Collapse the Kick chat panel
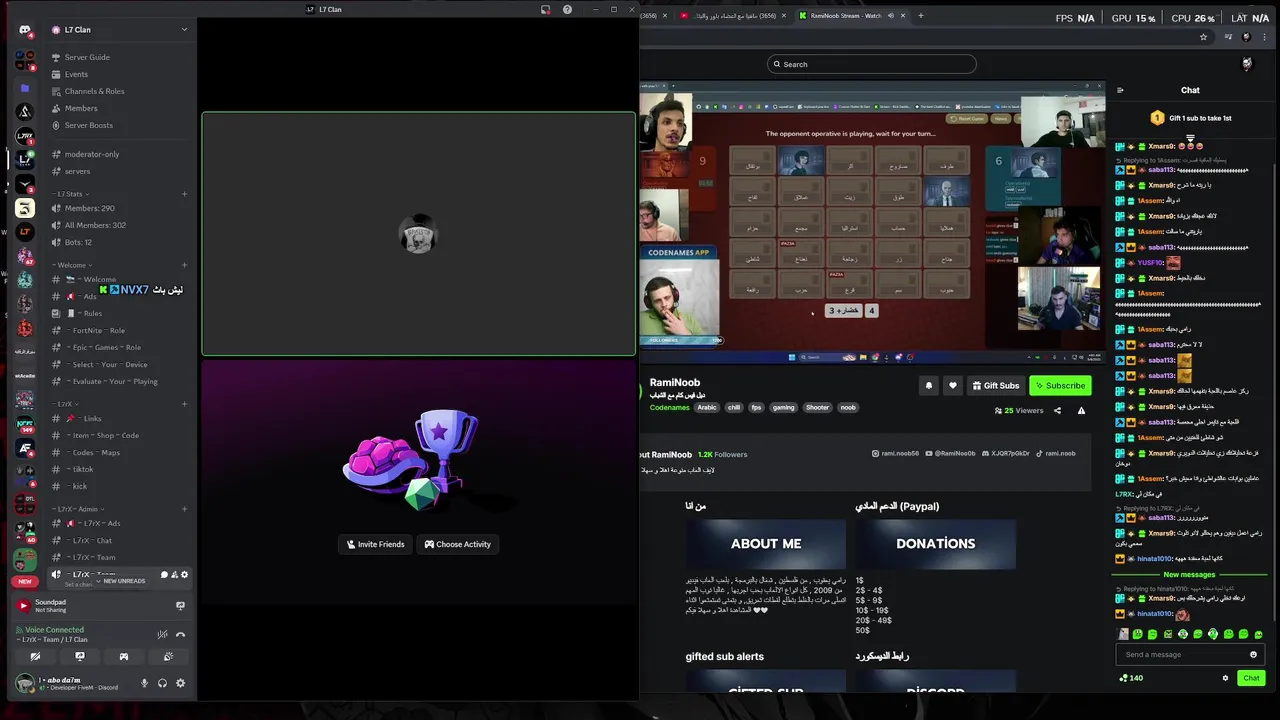 pos(1120,90)
